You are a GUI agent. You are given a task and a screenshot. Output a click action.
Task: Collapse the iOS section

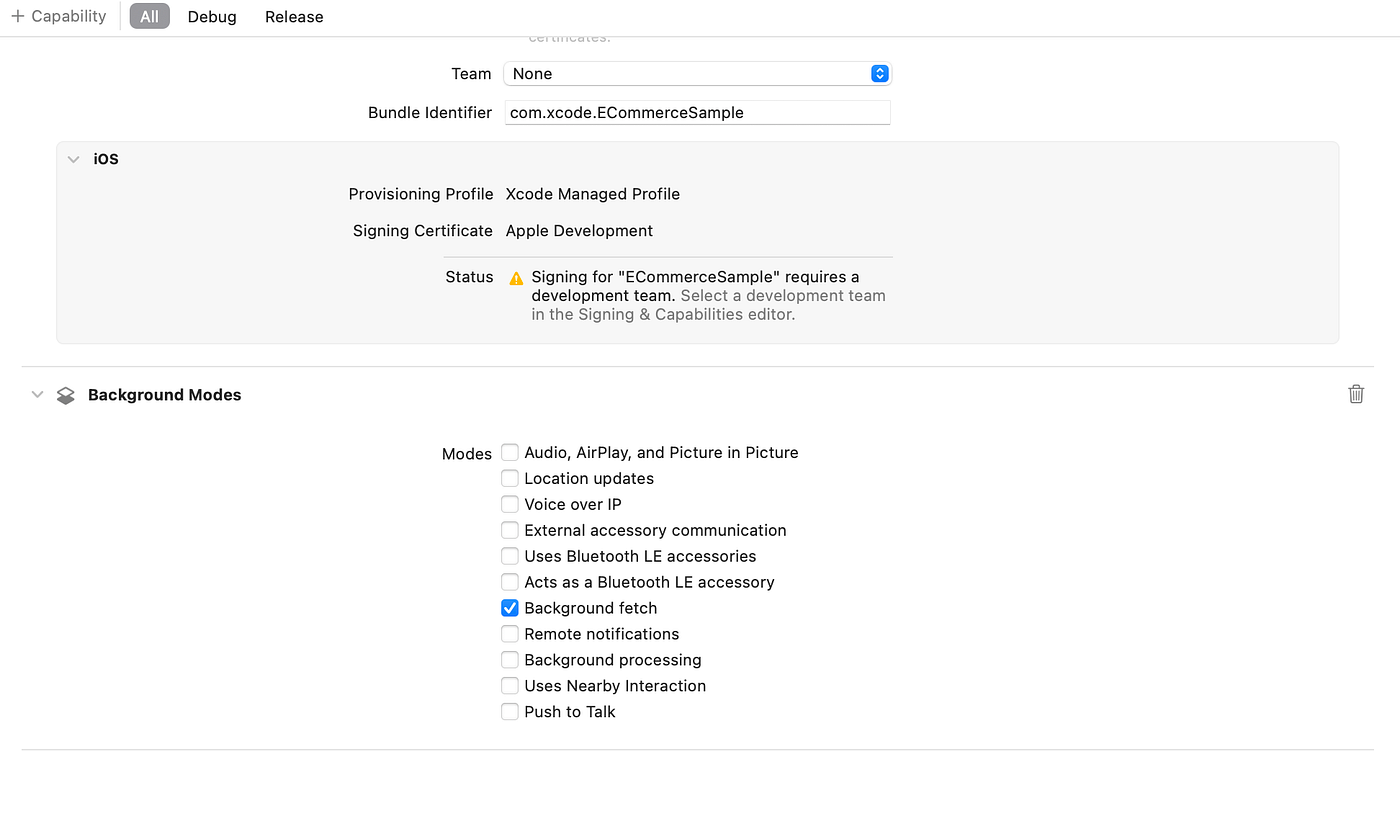[72, 158]
